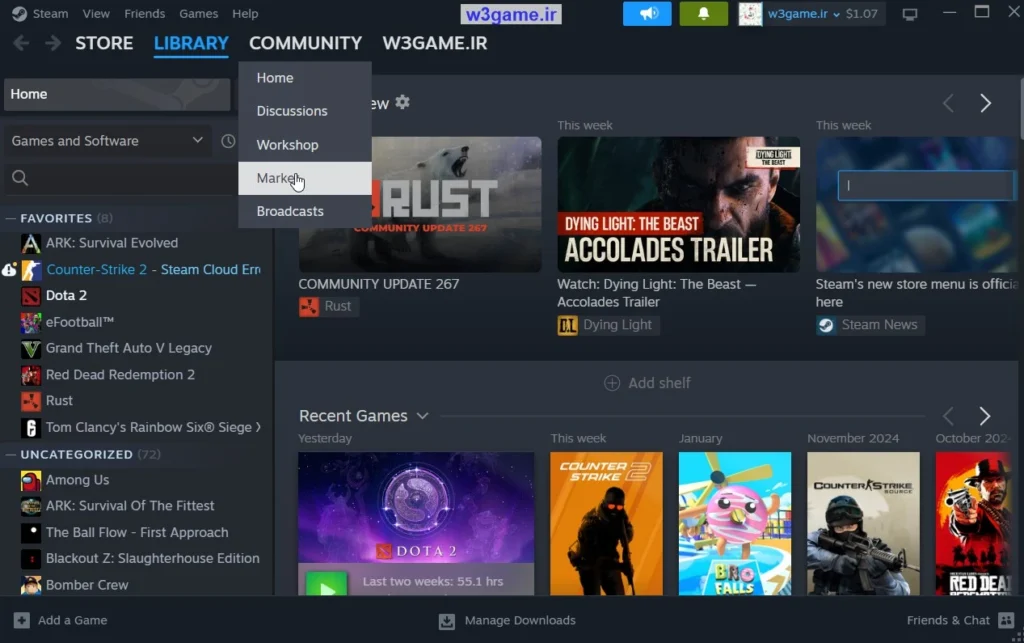
Task: Open the Steam menu
Action: pyautogui.click(x=50, y=14)
